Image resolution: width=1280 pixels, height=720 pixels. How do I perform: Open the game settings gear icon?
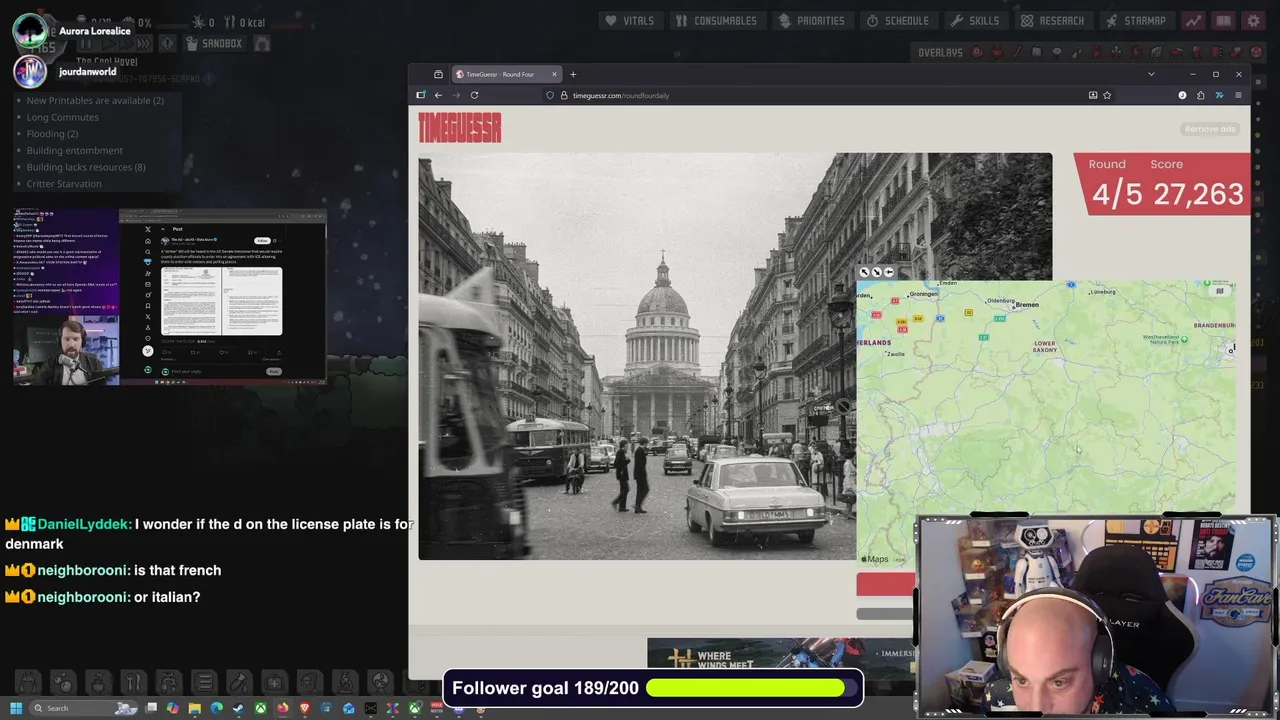point(1254,20)
